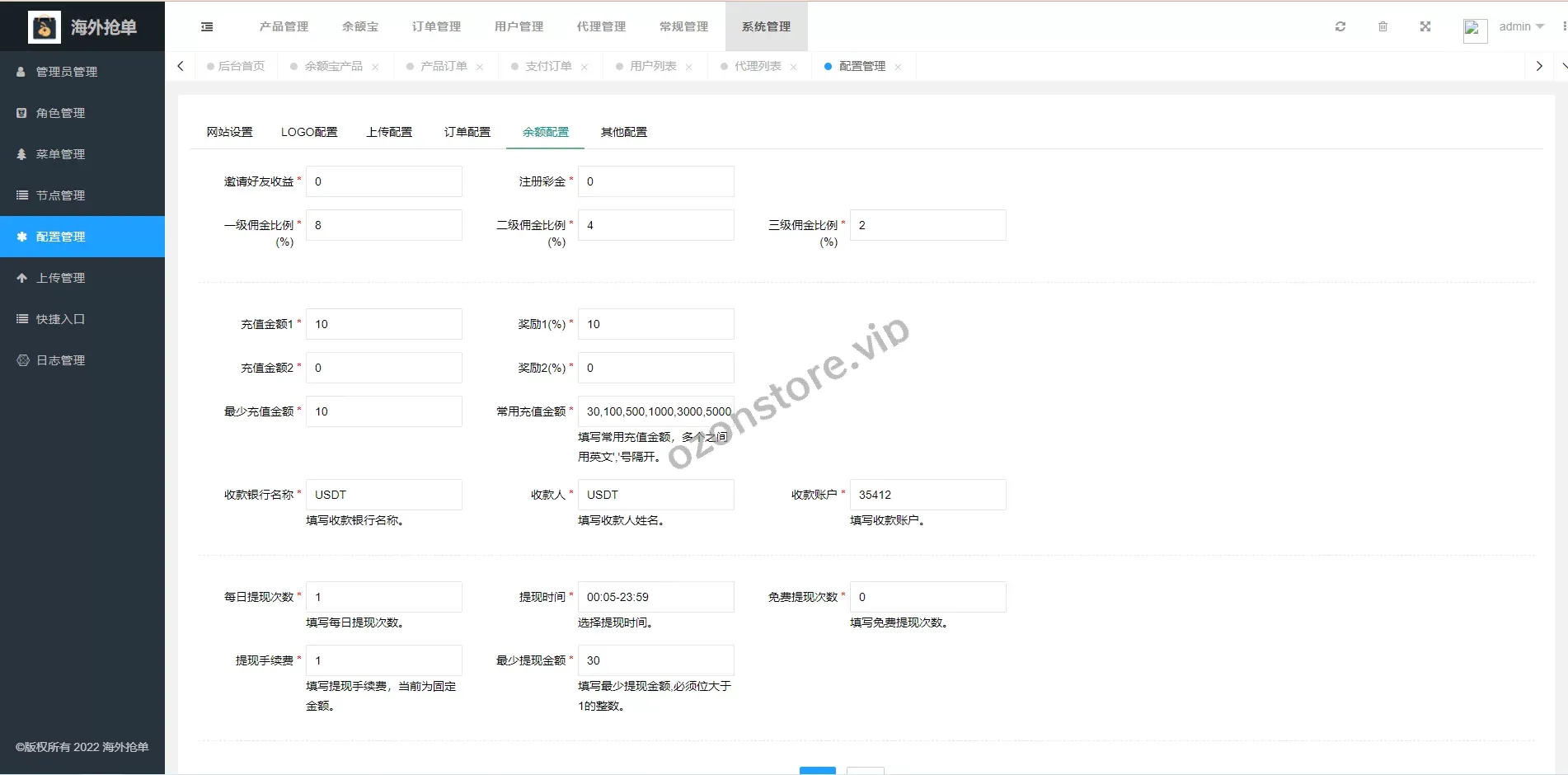Open the LOGO配置 tab
Viewport: 1568px width, 775px height.
point(309,131)
